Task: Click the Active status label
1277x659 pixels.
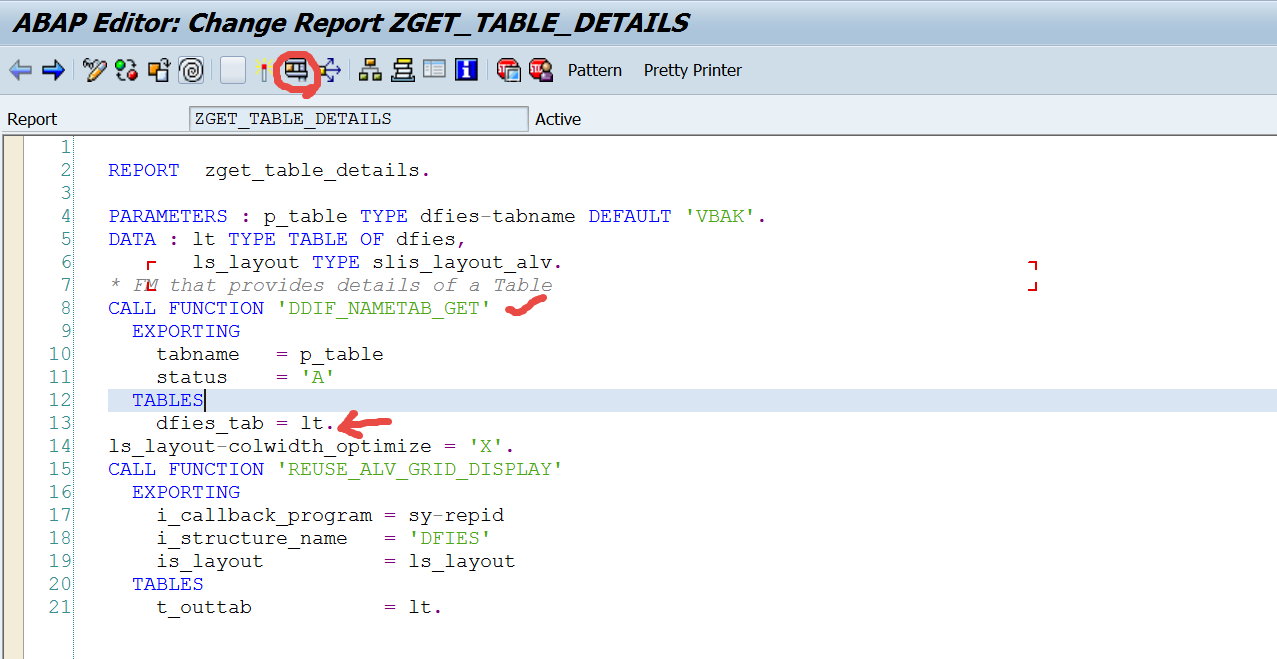Action: (557, 118)
